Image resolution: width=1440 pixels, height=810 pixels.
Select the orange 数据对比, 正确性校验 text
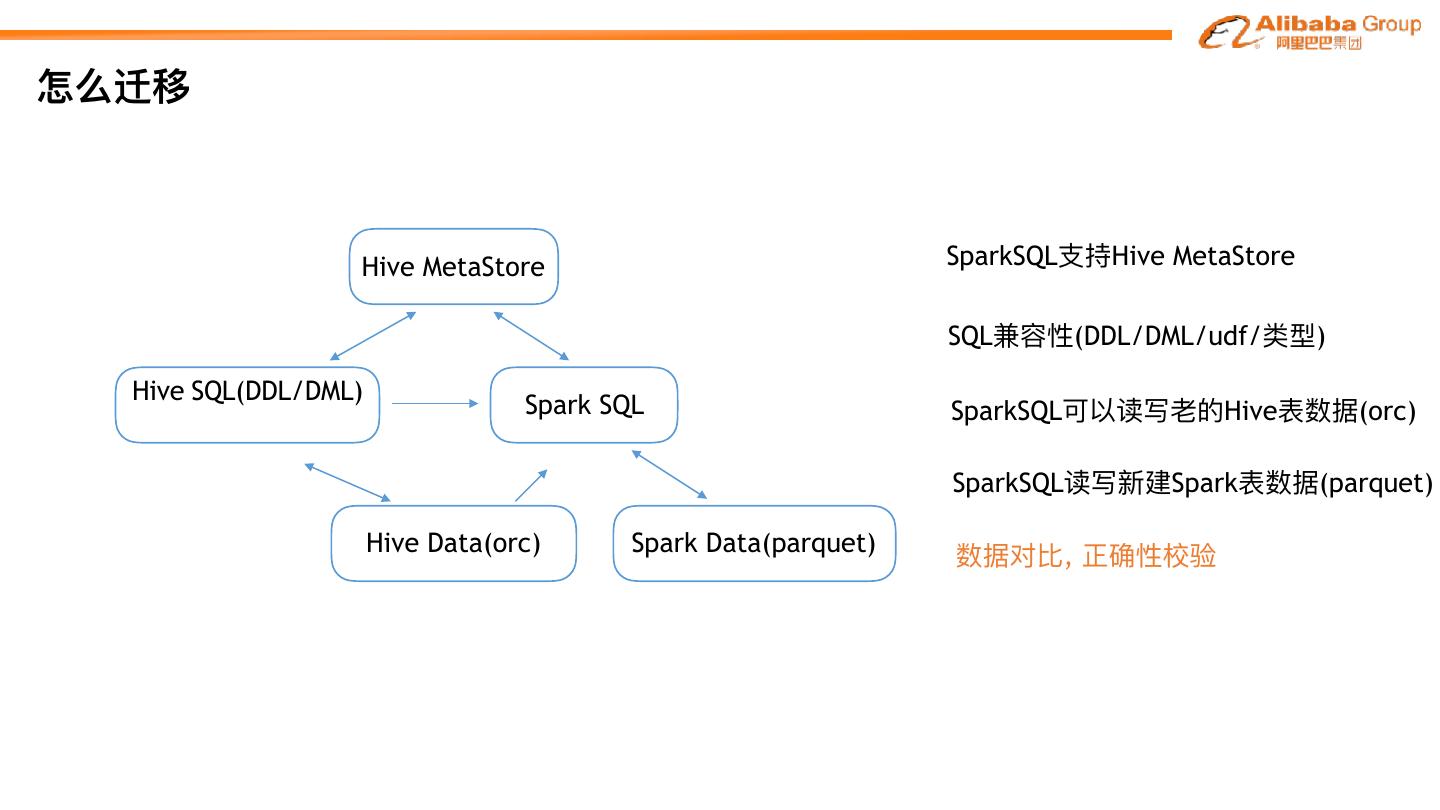click(1085, 555)
